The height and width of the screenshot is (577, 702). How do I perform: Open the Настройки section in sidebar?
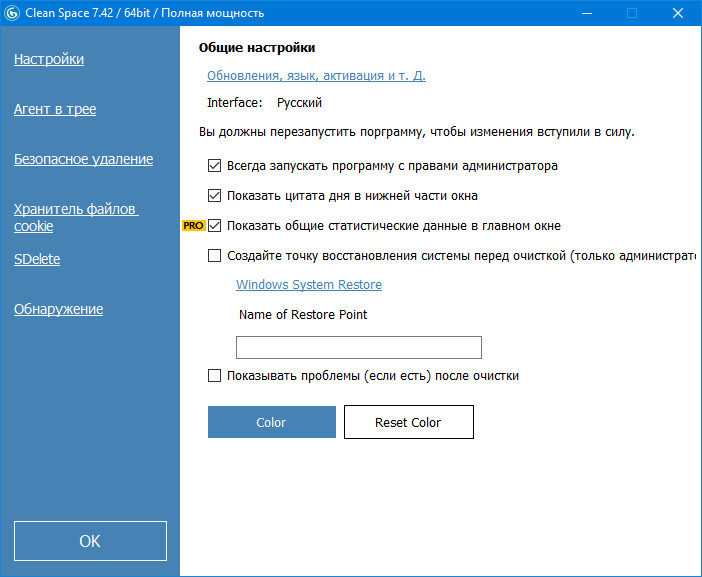point(49,59)
